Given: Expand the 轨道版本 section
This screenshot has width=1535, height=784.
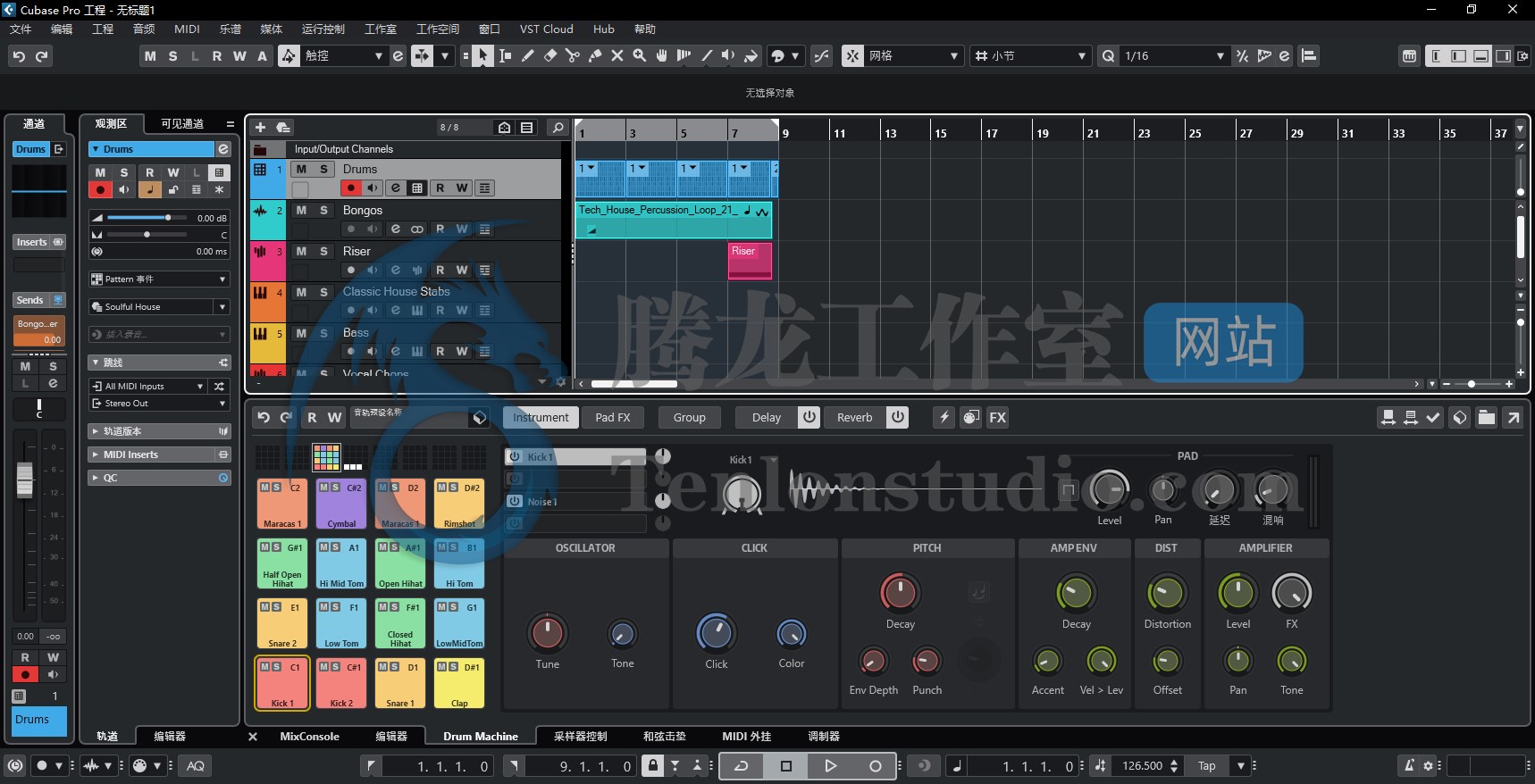Looking at the screenshot, I should pos(159,431).
